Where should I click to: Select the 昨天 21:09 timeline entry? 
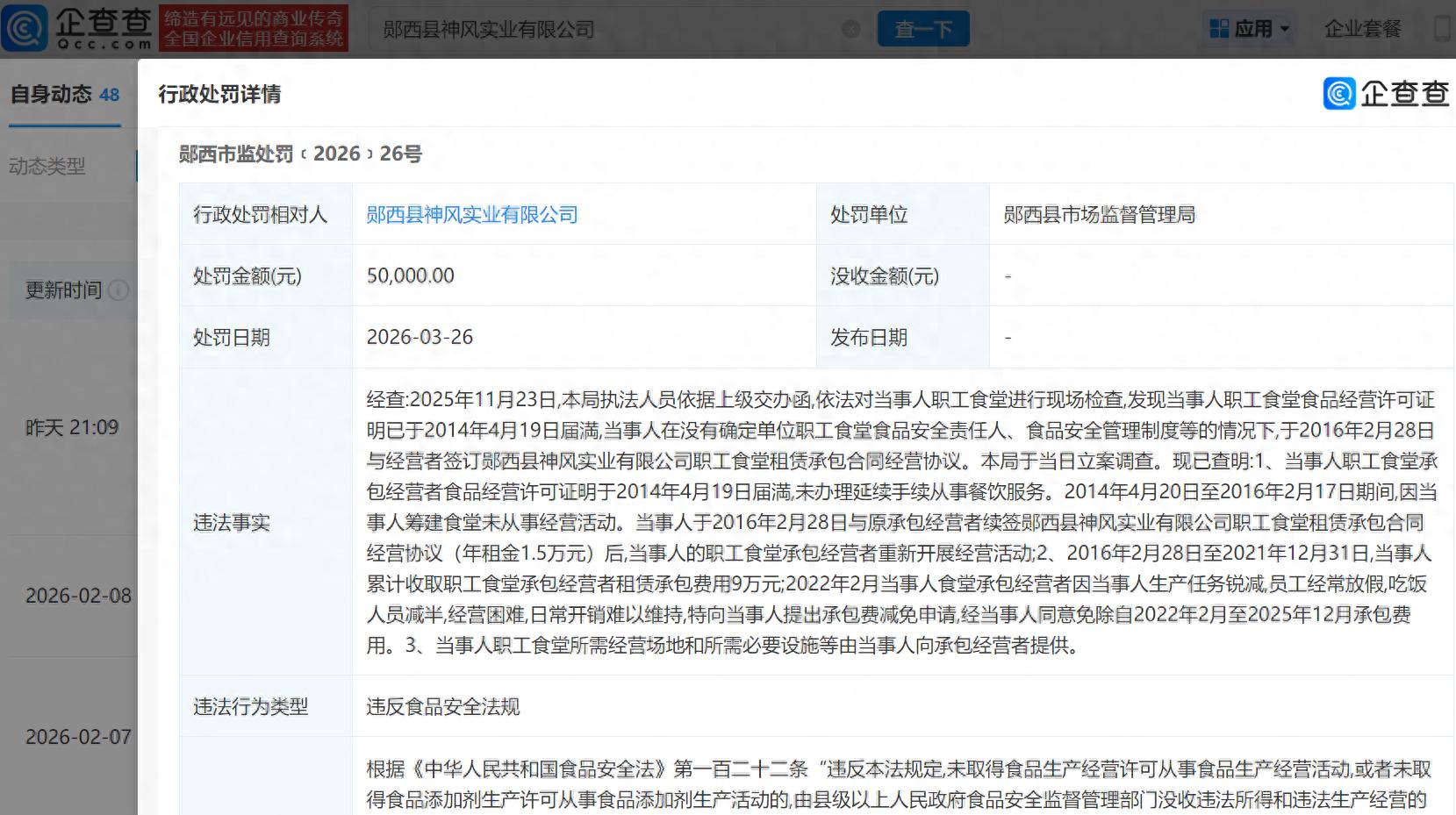[x=71, y=428]
